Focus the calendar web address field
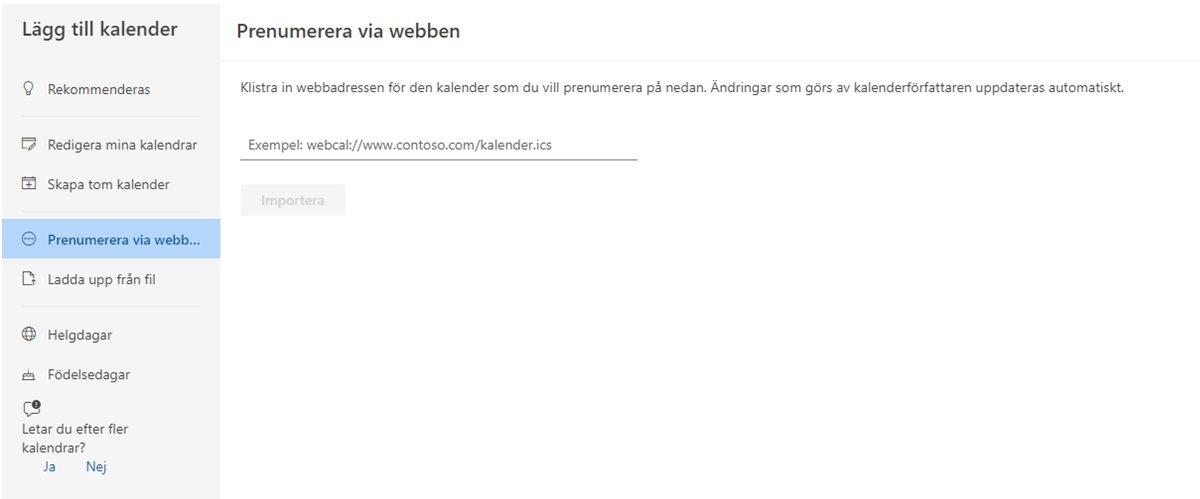 coord(438,145)
